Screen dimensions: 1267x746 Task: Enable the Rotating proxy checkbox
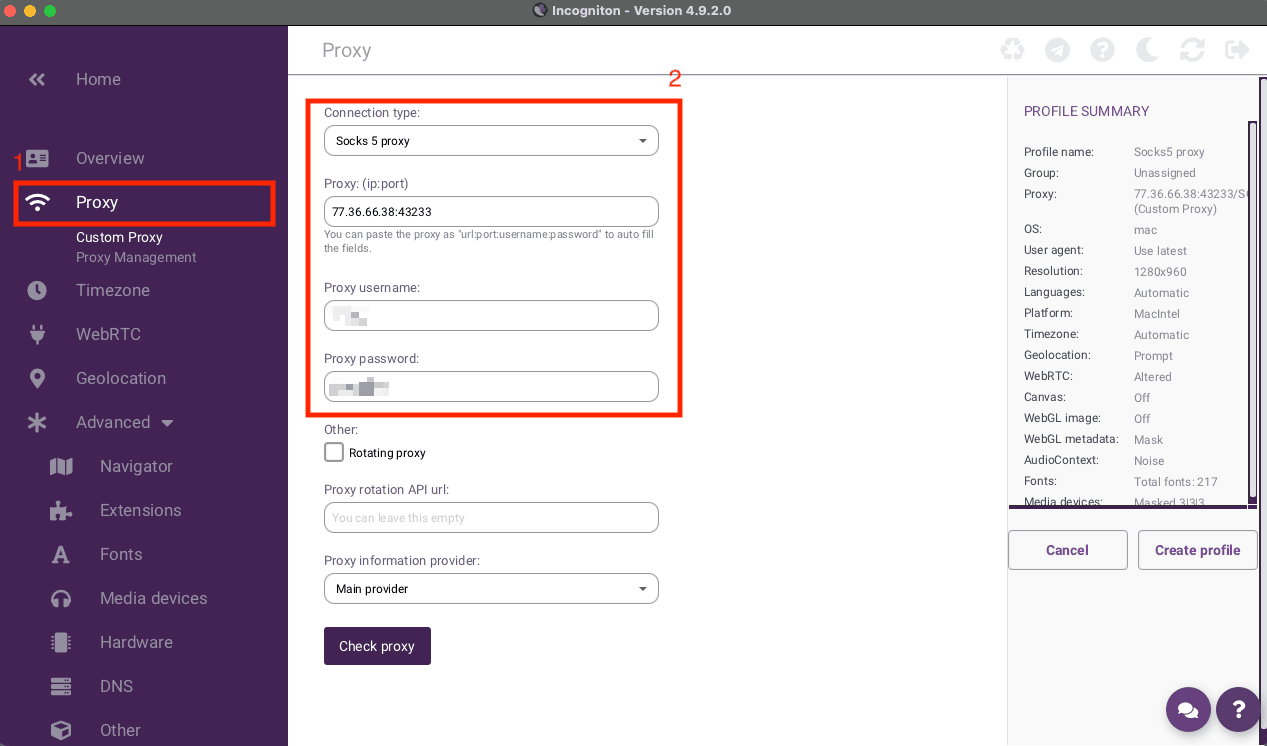[333, 452]
